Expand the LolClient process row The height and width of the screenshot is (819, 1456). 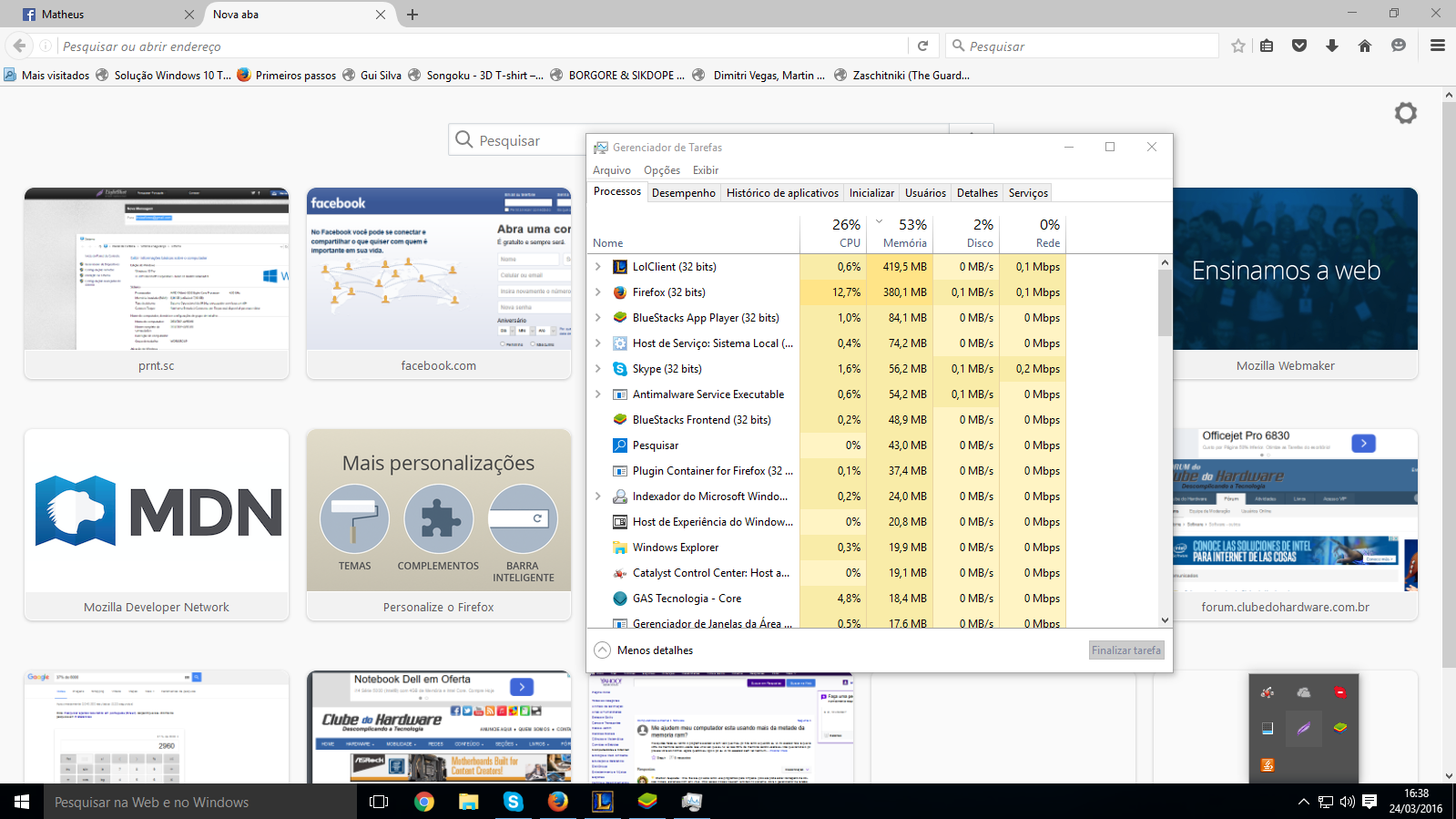click(x=597, y=267)
